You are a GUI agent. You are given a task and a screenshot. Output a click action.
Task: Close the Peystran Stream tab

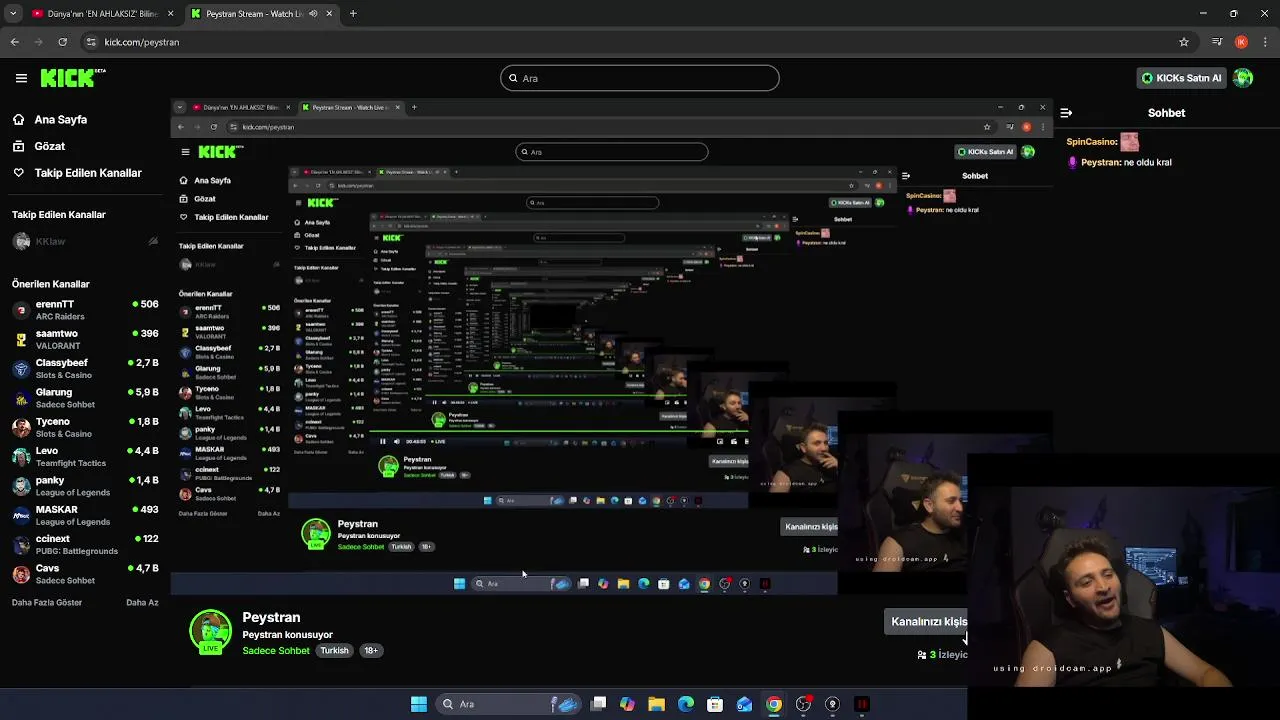(329, 14)
